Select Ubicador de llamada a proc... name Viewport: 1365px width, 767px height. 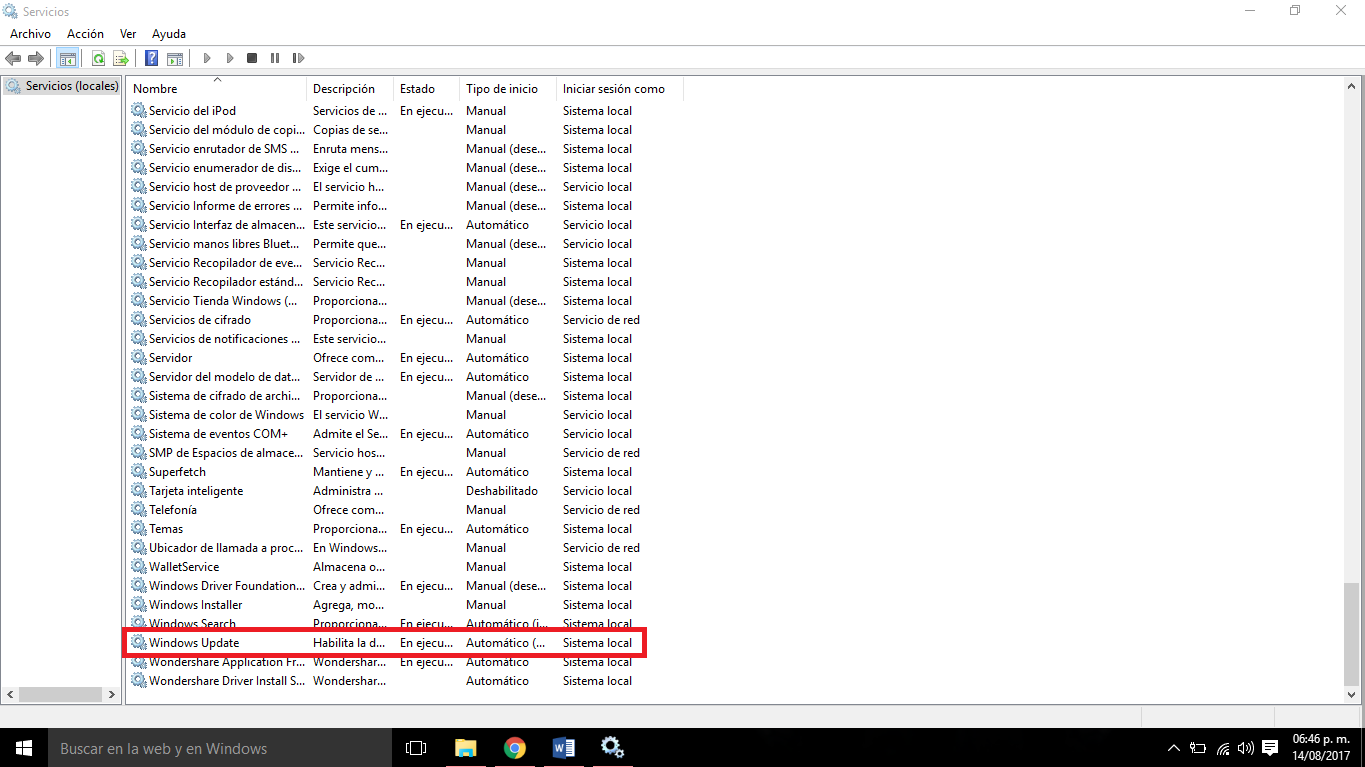[x=226, y=548]
